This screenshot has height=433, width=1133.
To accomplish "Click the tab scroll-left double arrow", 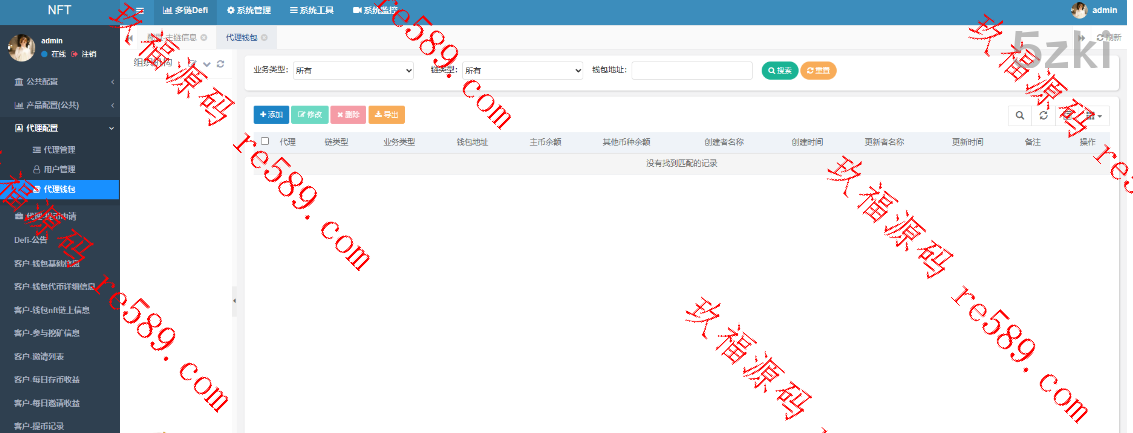I will [x=129, y=37].
